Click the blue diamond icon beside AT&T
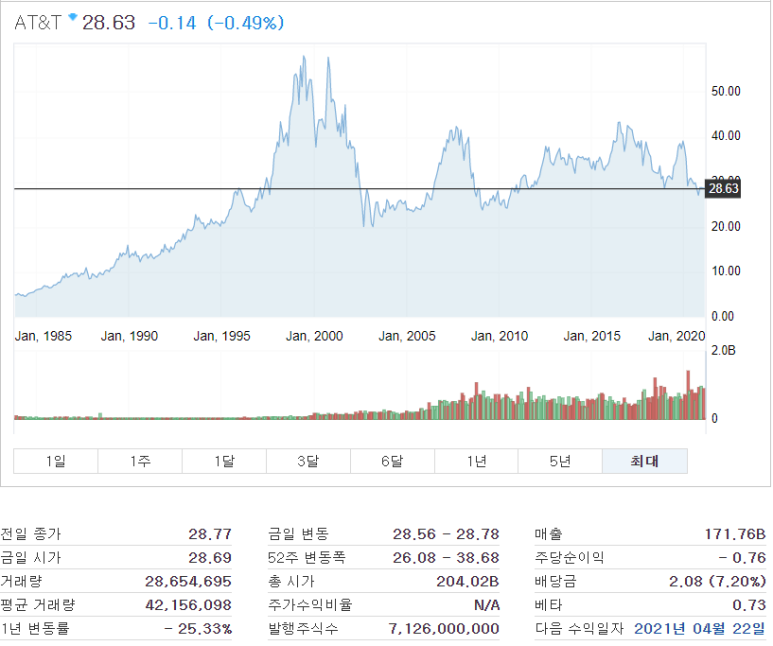Screen dimensions: 773x646 coord(73,17)
